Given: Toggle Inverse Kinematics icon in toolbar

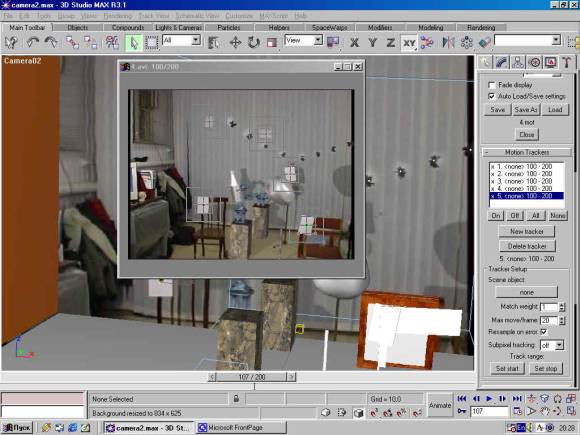Looking at the screenshot, I should 427,43.
